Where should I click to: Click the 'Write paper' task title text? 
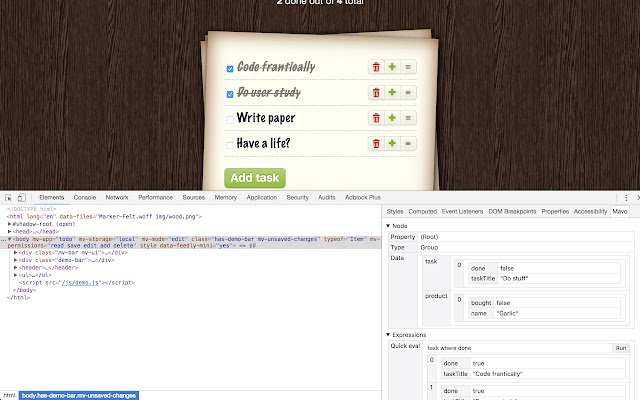[266, 118]
